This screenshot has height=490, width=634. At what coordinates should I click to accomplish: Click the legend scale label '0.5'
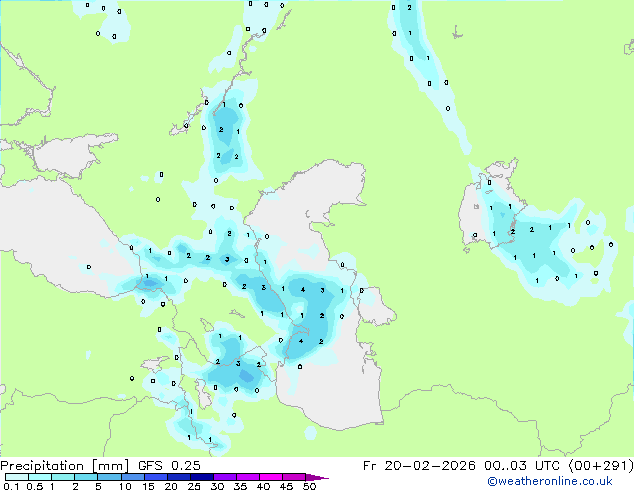coord(35,486)
